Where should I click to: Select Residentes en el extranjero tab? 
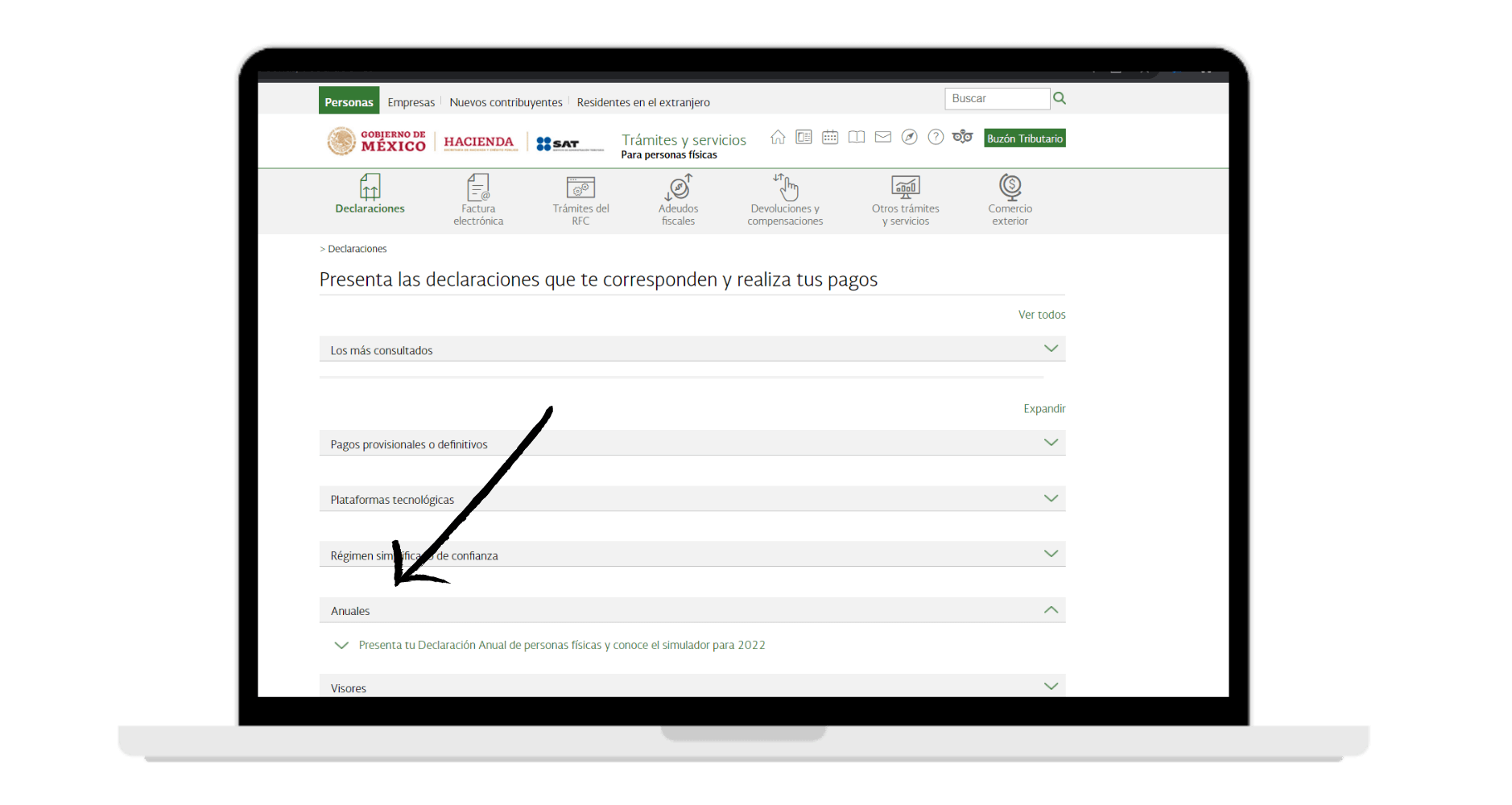click(x=642, y=101)
